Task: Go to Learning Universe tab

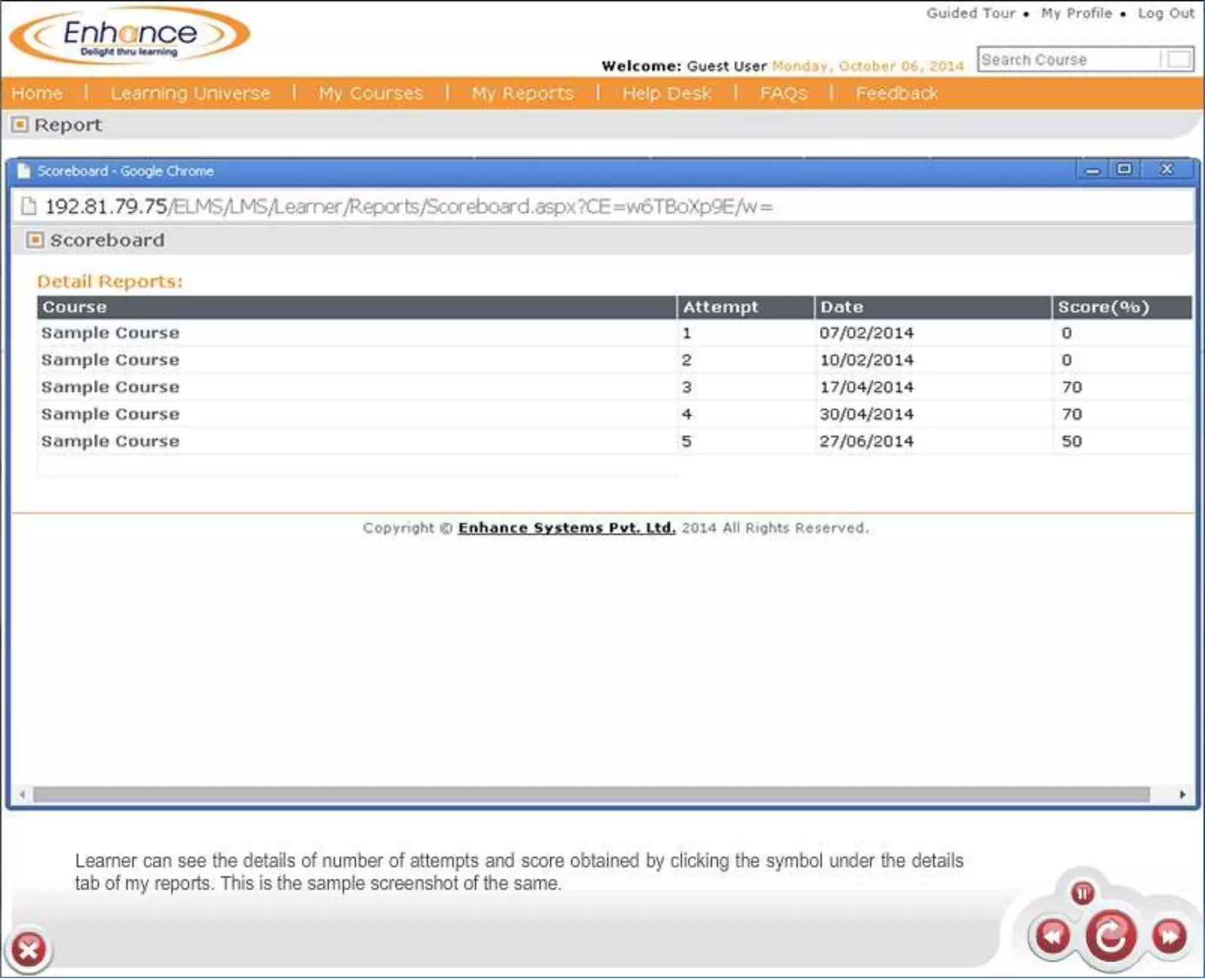Action: [190, 93]
